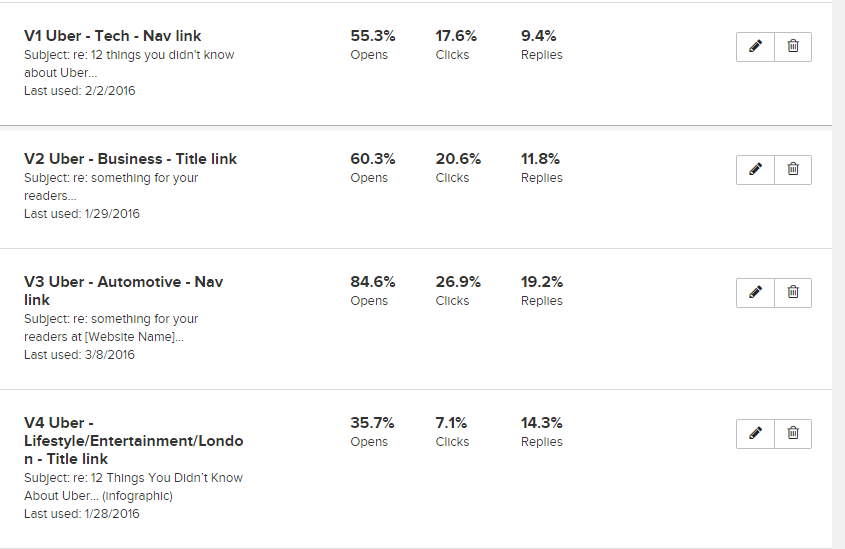Image resolution: width=845 pixels, height=549 pixels.
Task: Click the 19.2% Replies stat
Action: (542, 282)
